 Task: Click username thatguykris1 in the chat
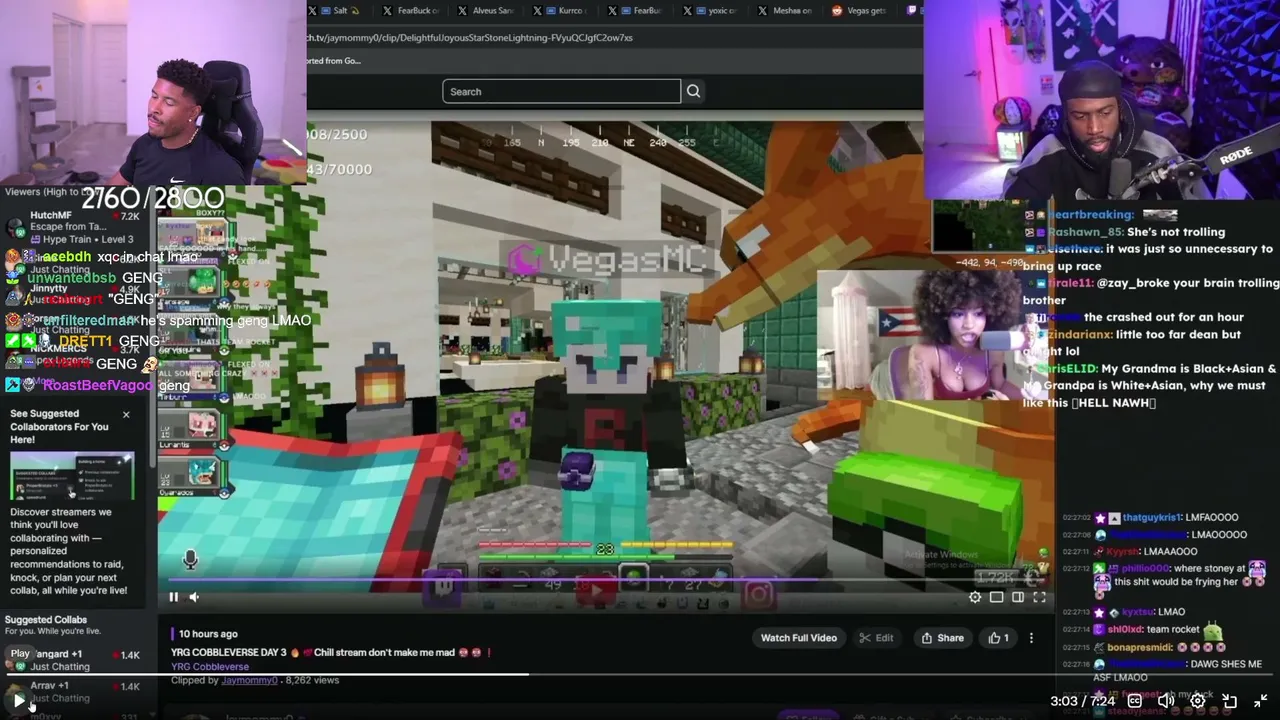[x=1151, y=518]
